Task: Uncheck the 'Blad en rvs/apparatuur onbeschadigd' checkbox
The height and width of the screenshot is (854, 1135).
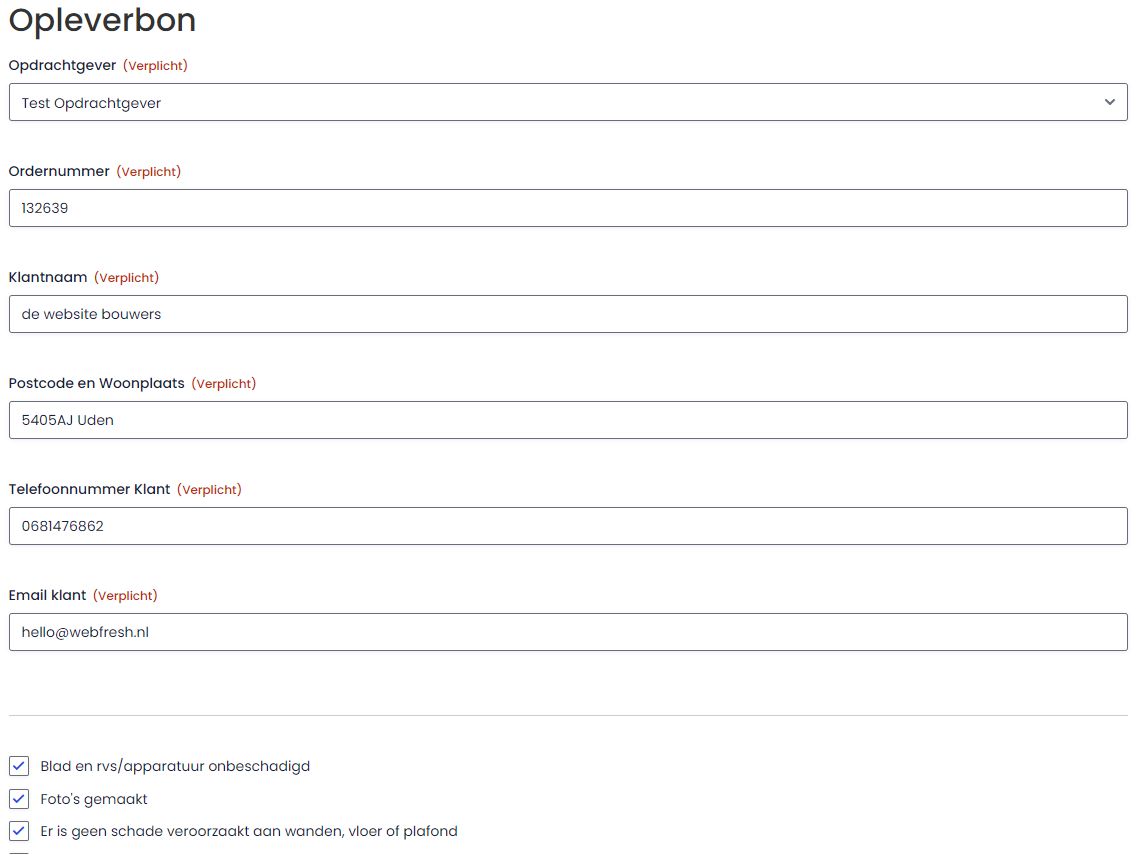Action: point(19,766)
